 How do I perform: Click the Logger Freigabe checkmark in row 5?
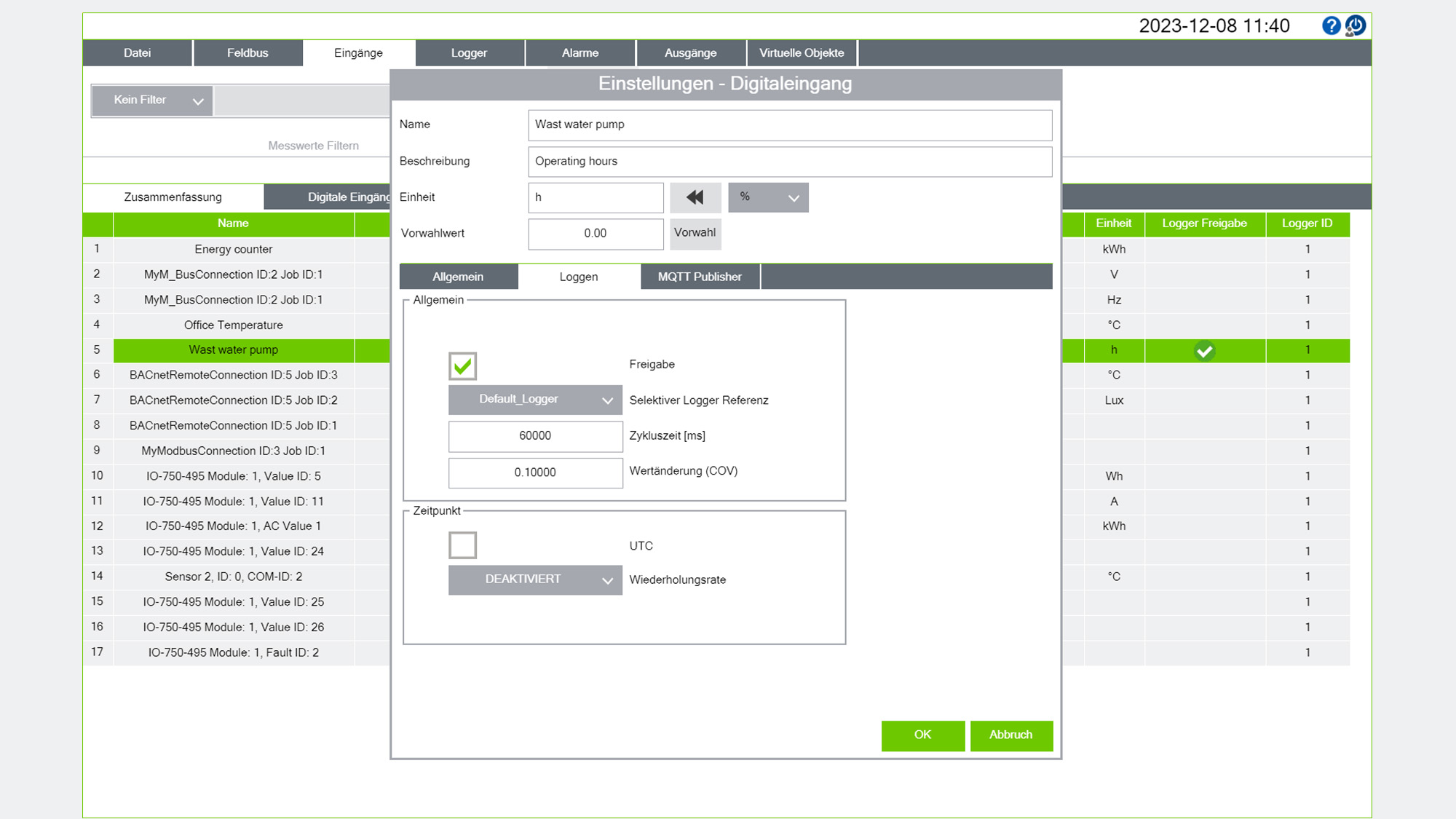[1205, 351]
